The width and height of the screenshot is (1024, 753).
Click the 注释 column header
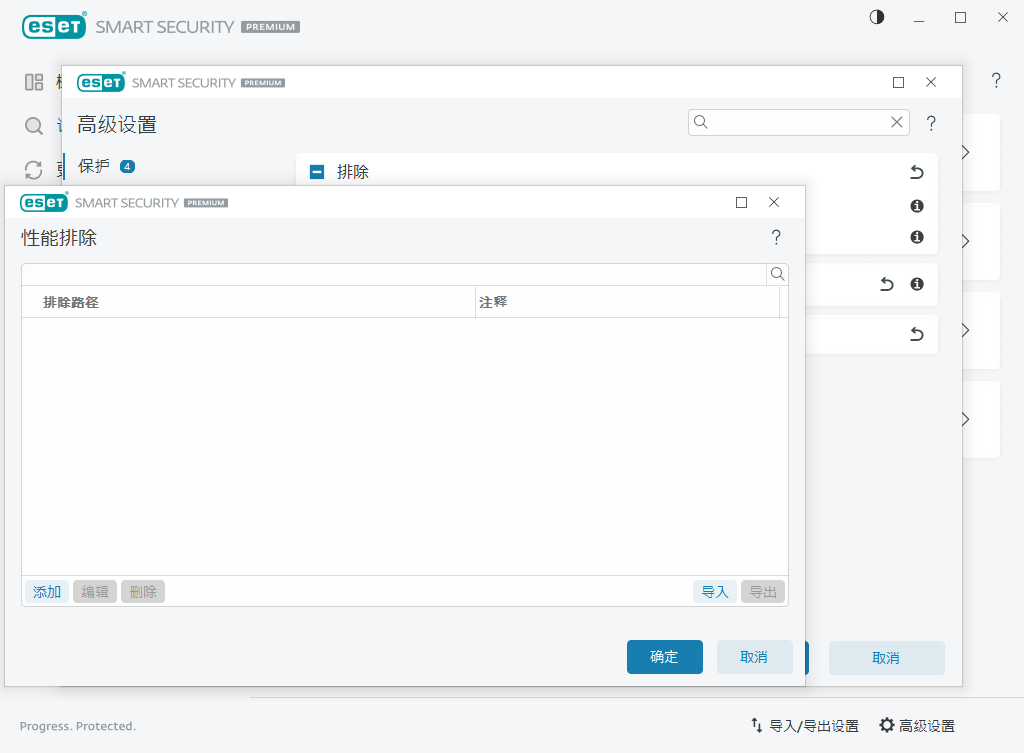(x=493, y=302)
